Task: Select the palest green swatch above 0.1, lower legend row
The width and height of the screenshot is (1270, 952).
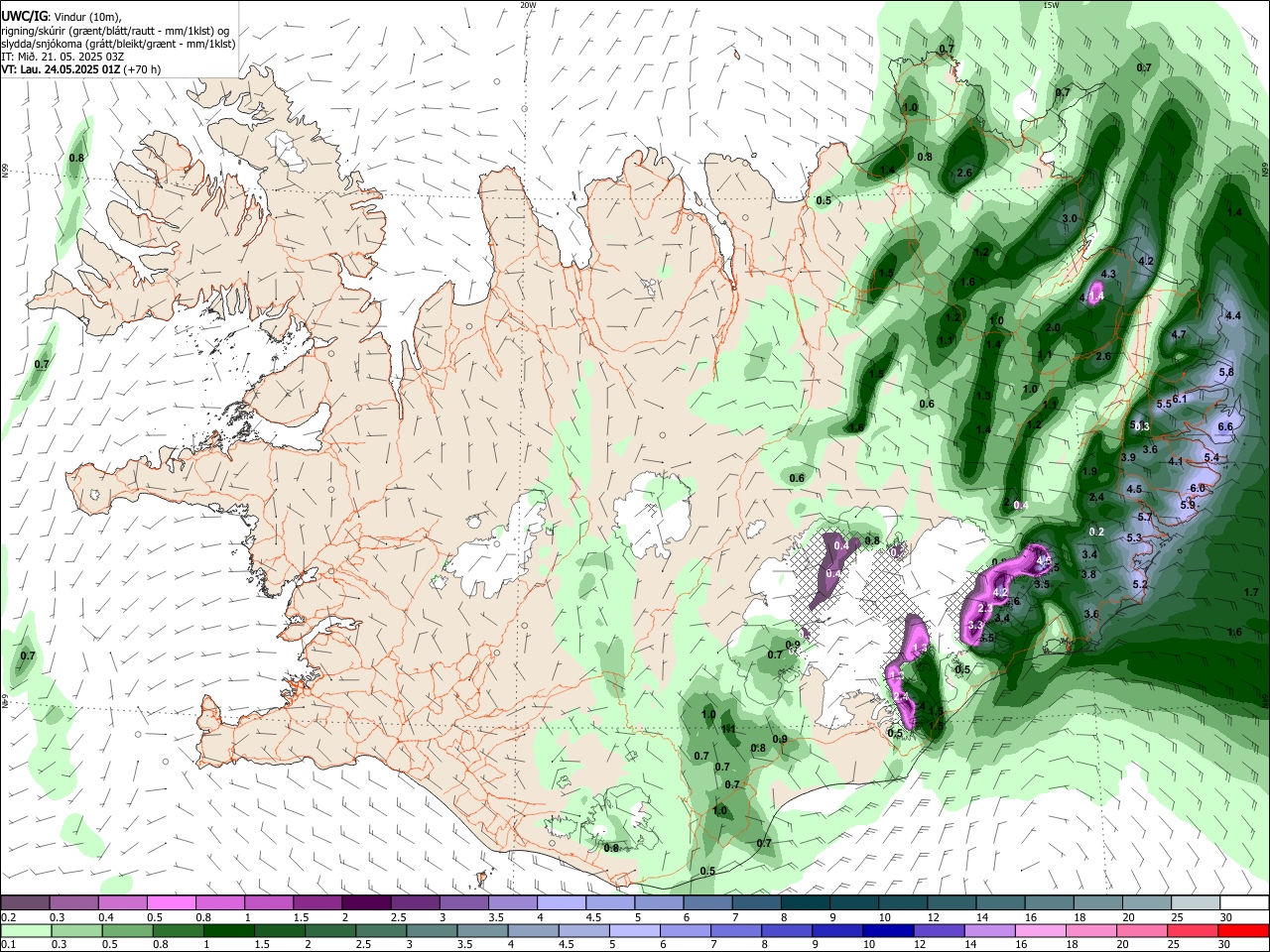Action: (x=25, y=931)
